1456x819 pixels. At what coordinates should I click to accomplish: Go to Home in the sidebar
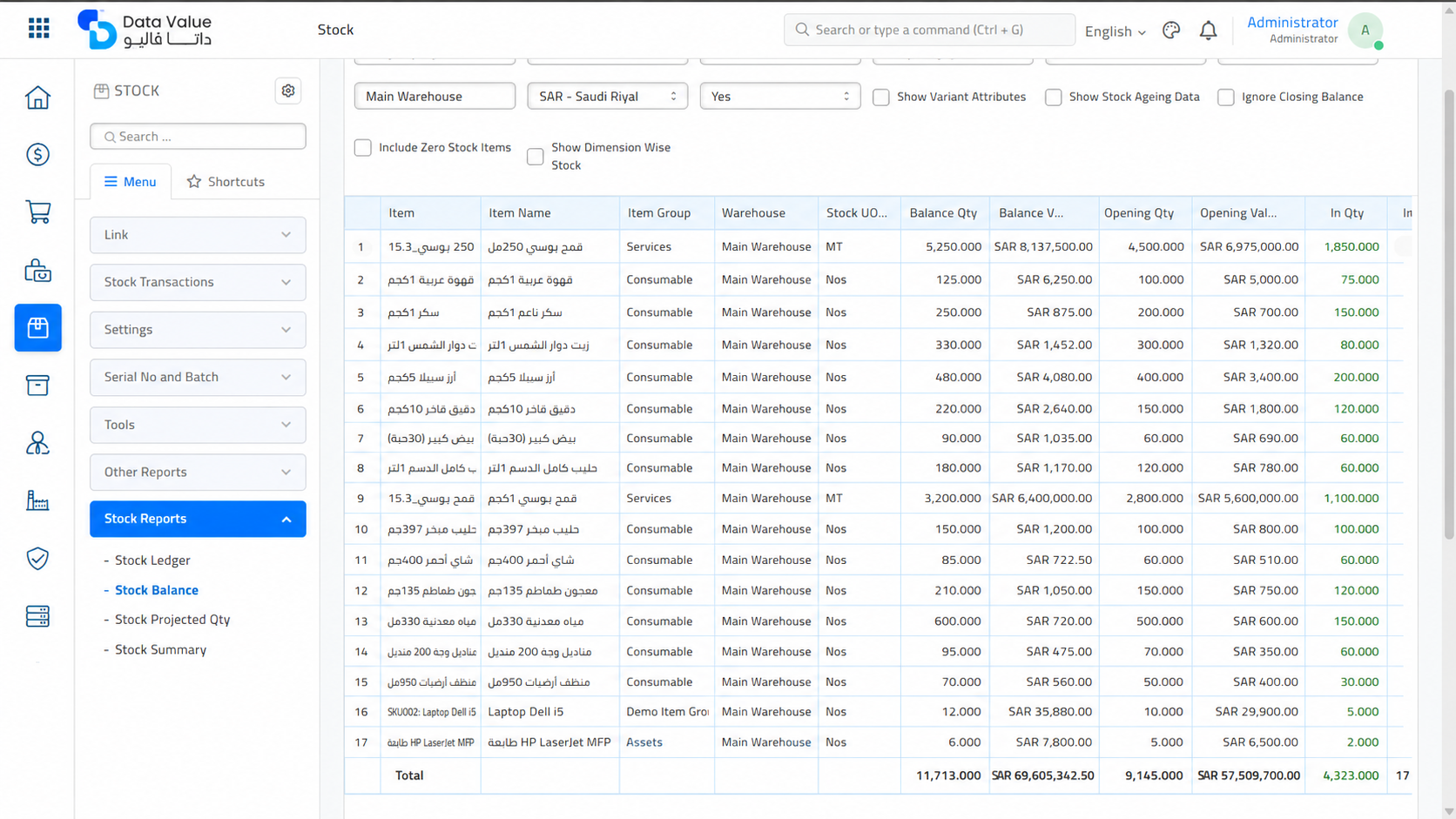pos(37,97)
